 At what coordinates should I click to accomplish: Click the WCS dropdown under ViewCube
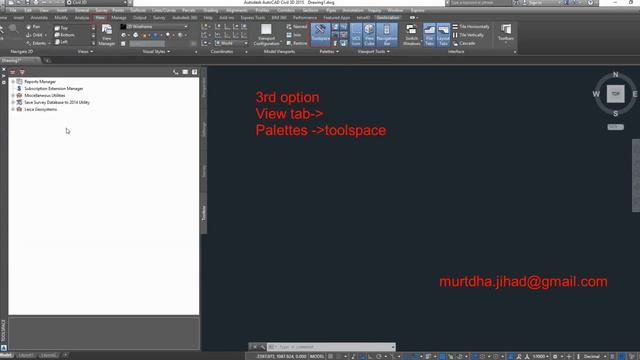point(616,127)
